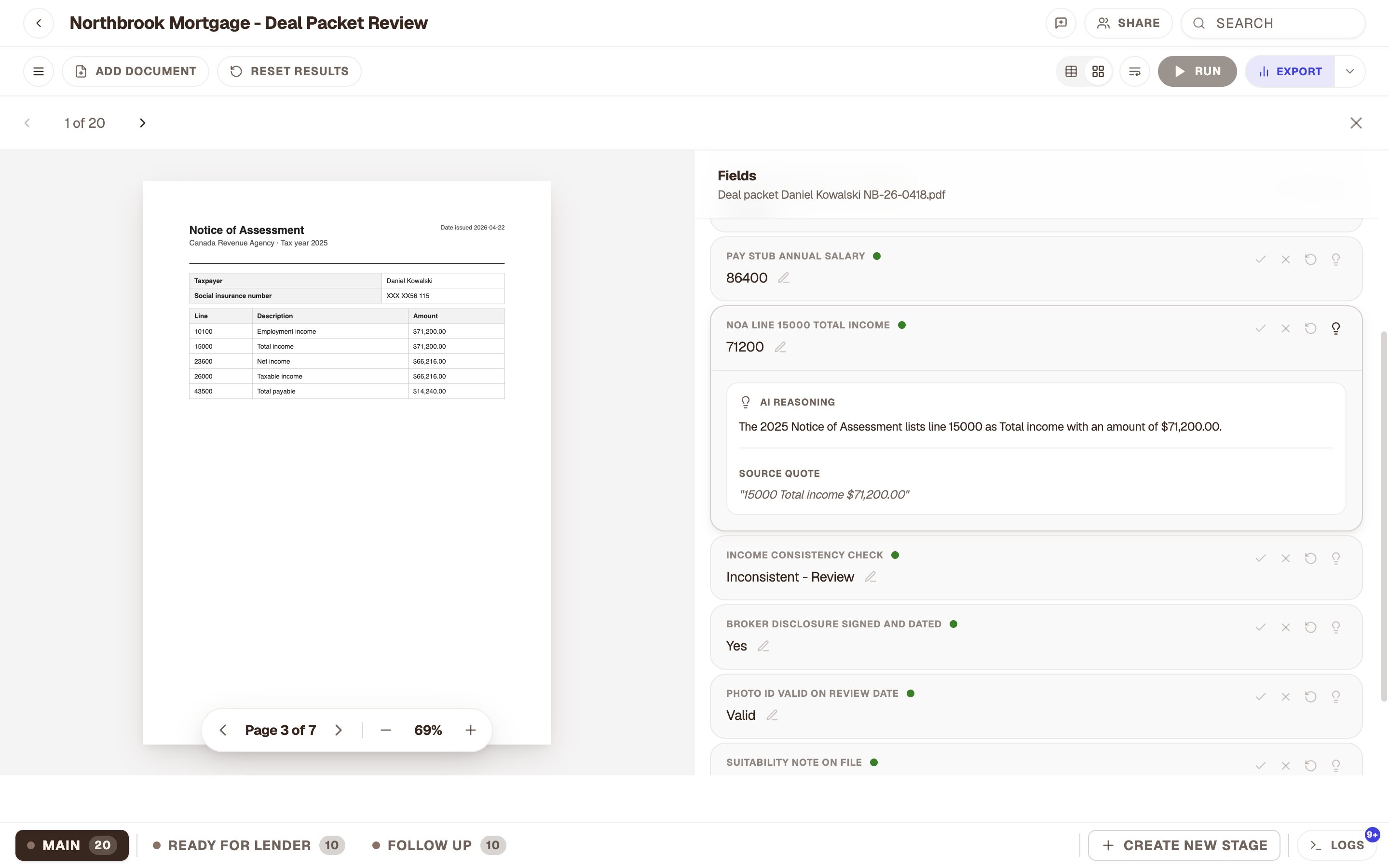
Task: Reset Broker Disclosure Signed and Dated field
Action: pos(1310,627)
